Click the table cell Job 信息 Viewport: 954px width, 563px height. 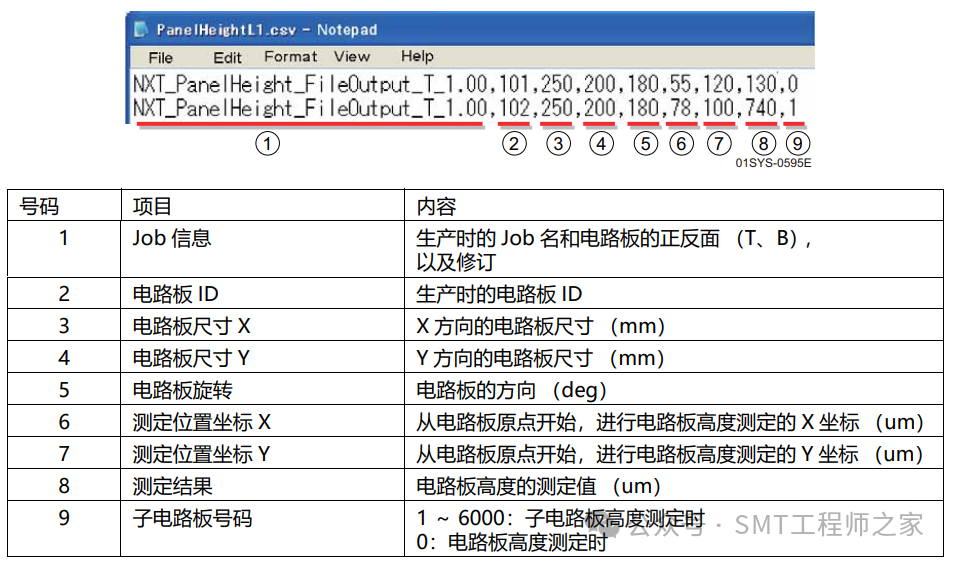point(262,249)
